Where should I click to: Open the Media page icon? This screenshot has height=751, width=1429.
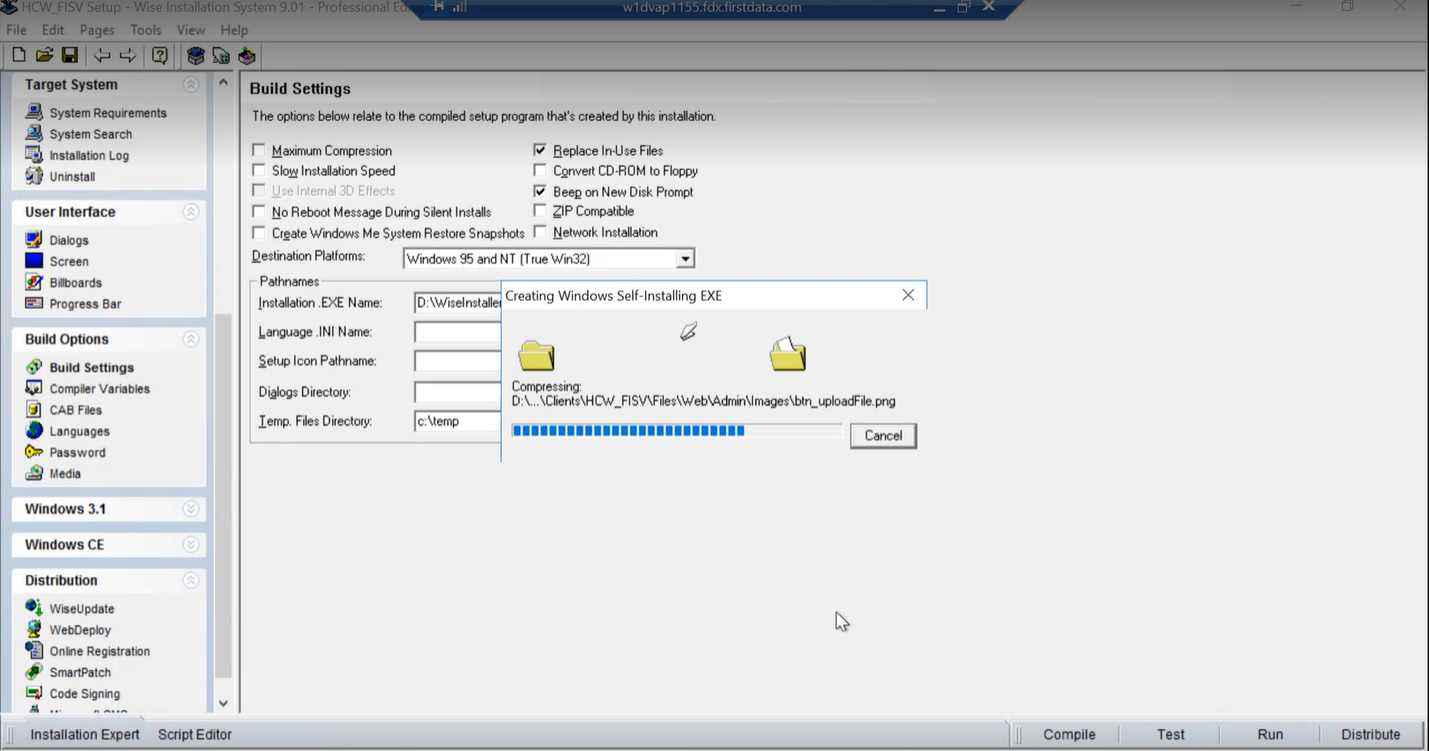click(x=34, y=473)
